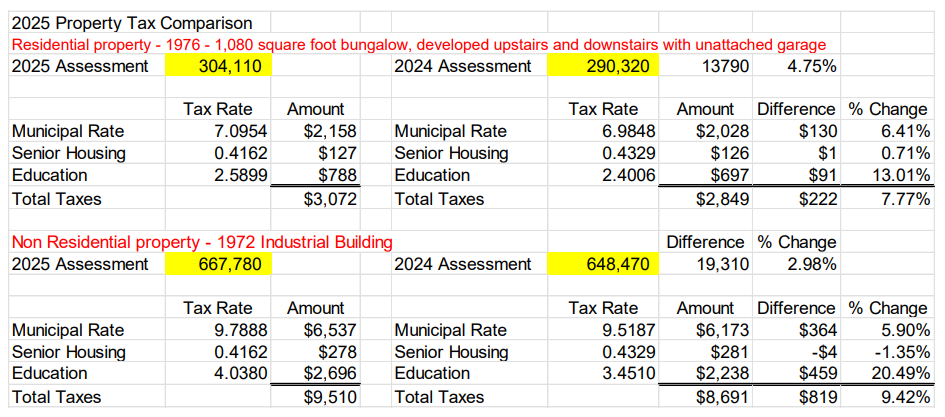
Task: Click the $819 total difference cell
Action: click(818, 397)
